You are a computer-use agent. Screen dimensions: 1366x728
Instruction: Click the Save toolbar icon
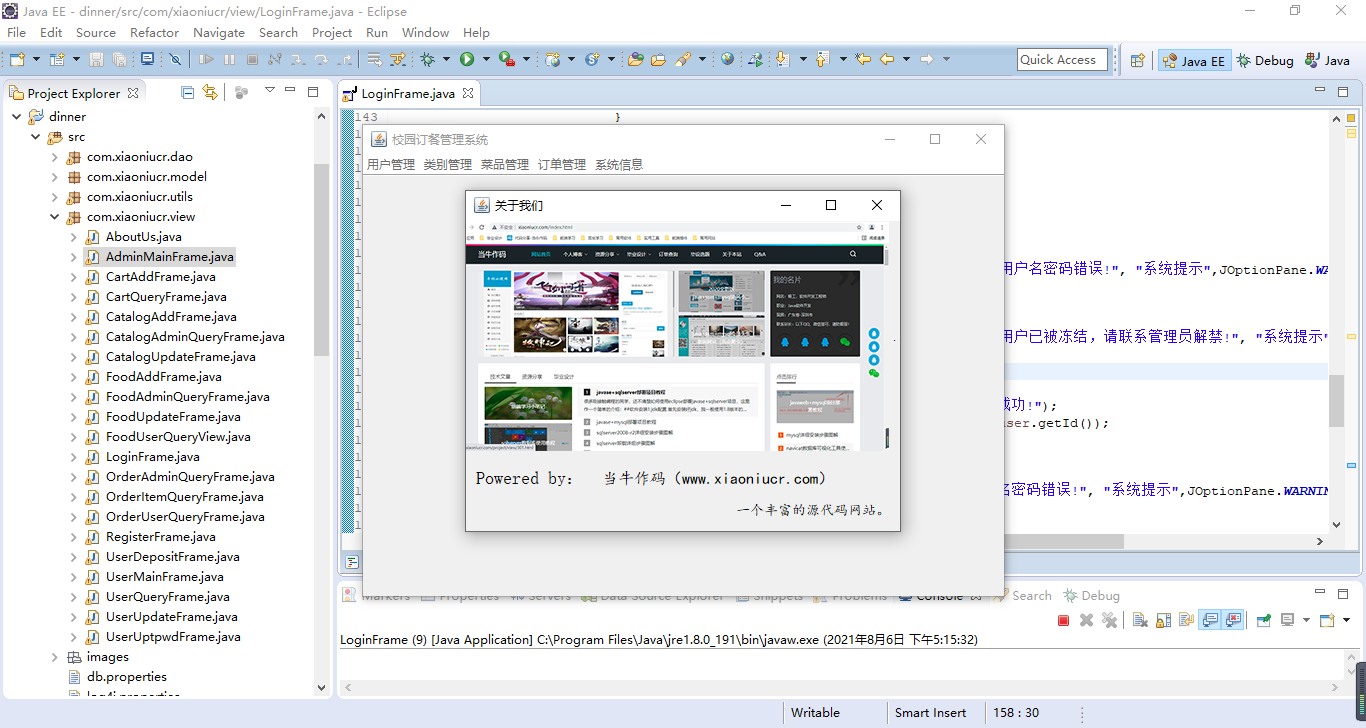pyautogui.click(x=97, y=60)
